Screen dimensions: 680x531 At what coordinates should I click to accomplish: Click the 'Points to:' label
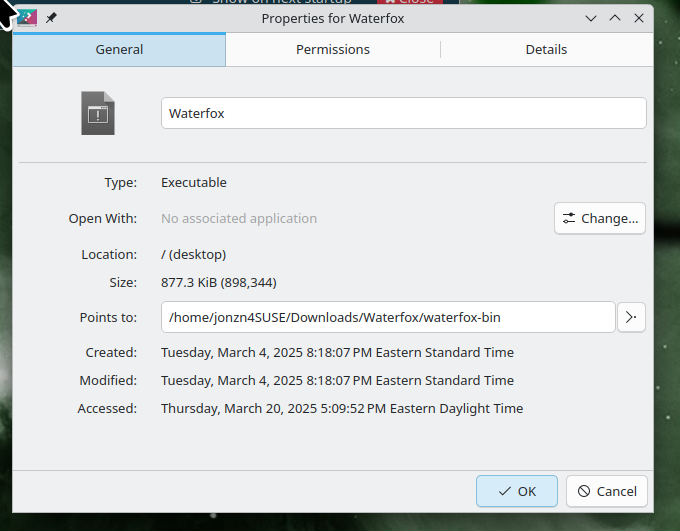[108, 318]
